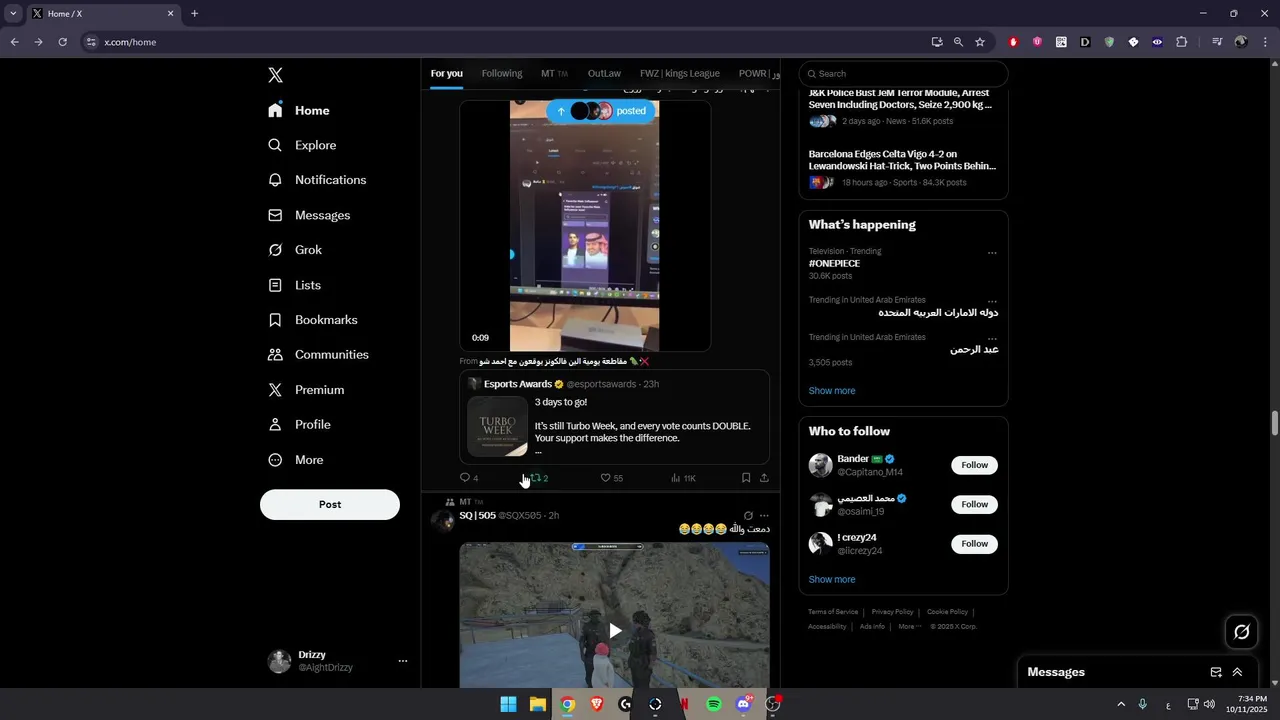Follow محمد العصيمي @osaimi_19

pos(974,504)
